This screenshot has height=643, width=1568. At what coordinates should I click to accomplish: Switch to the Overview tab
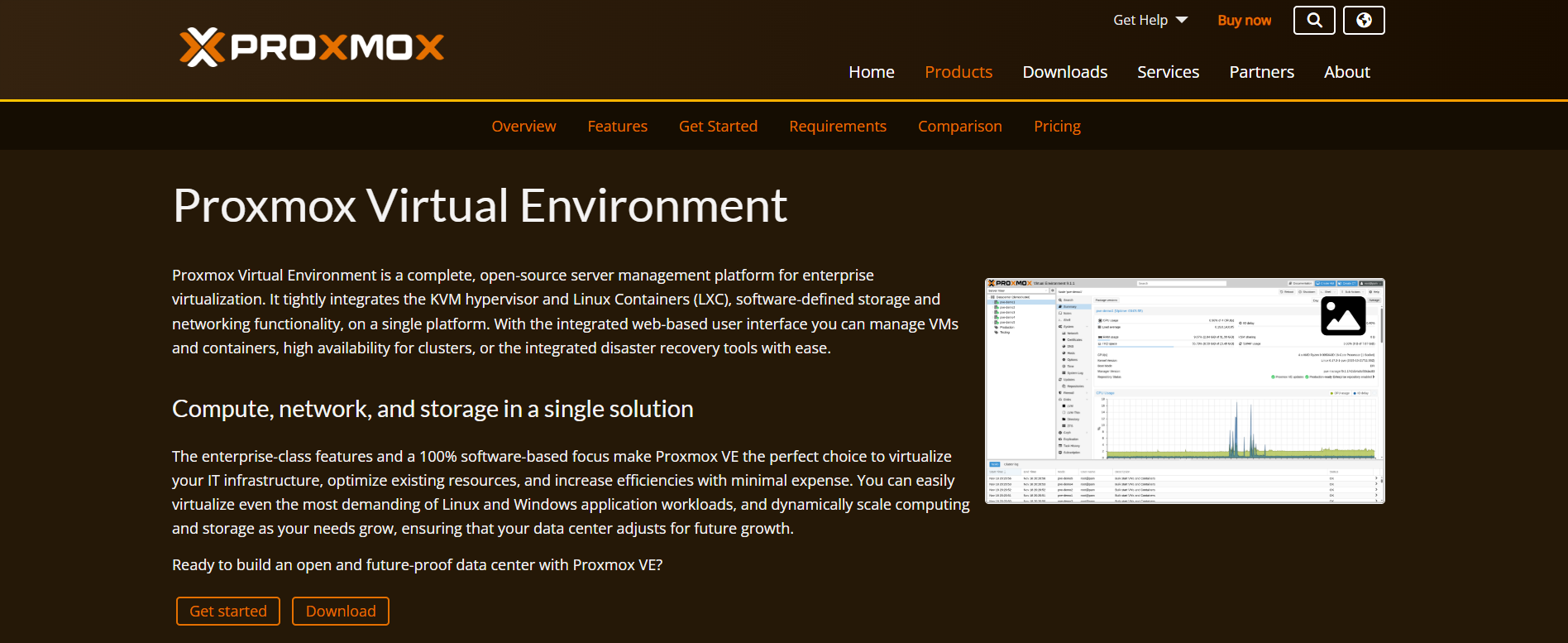523,126
